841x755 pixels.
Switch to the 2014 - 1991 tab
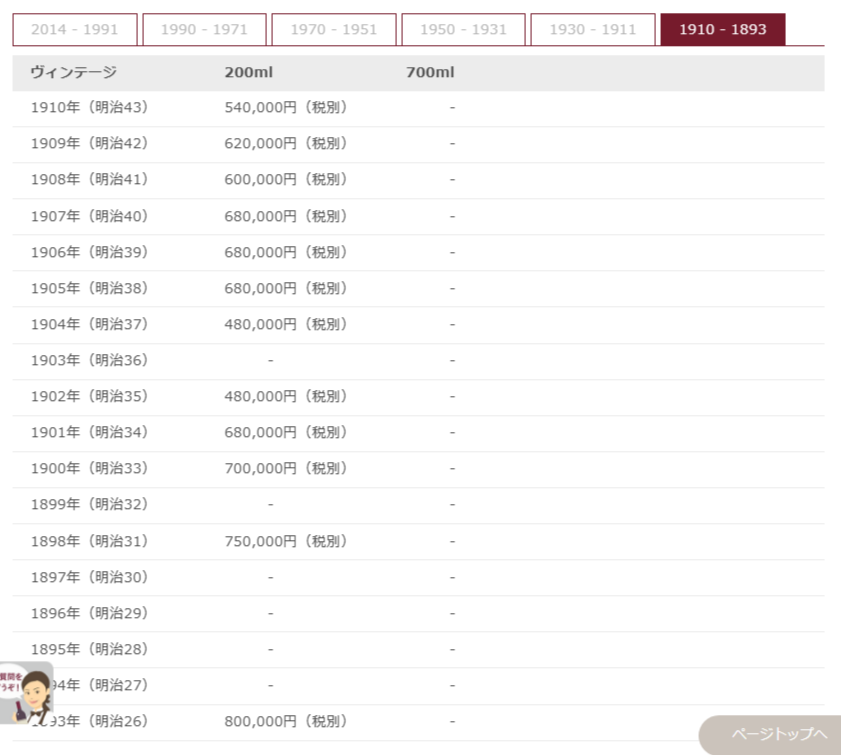[74, 30]
